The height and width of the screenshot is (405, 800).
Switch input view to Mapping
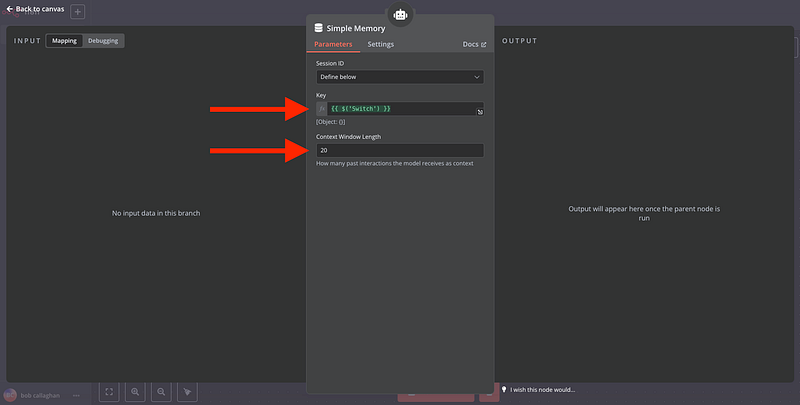64,41
